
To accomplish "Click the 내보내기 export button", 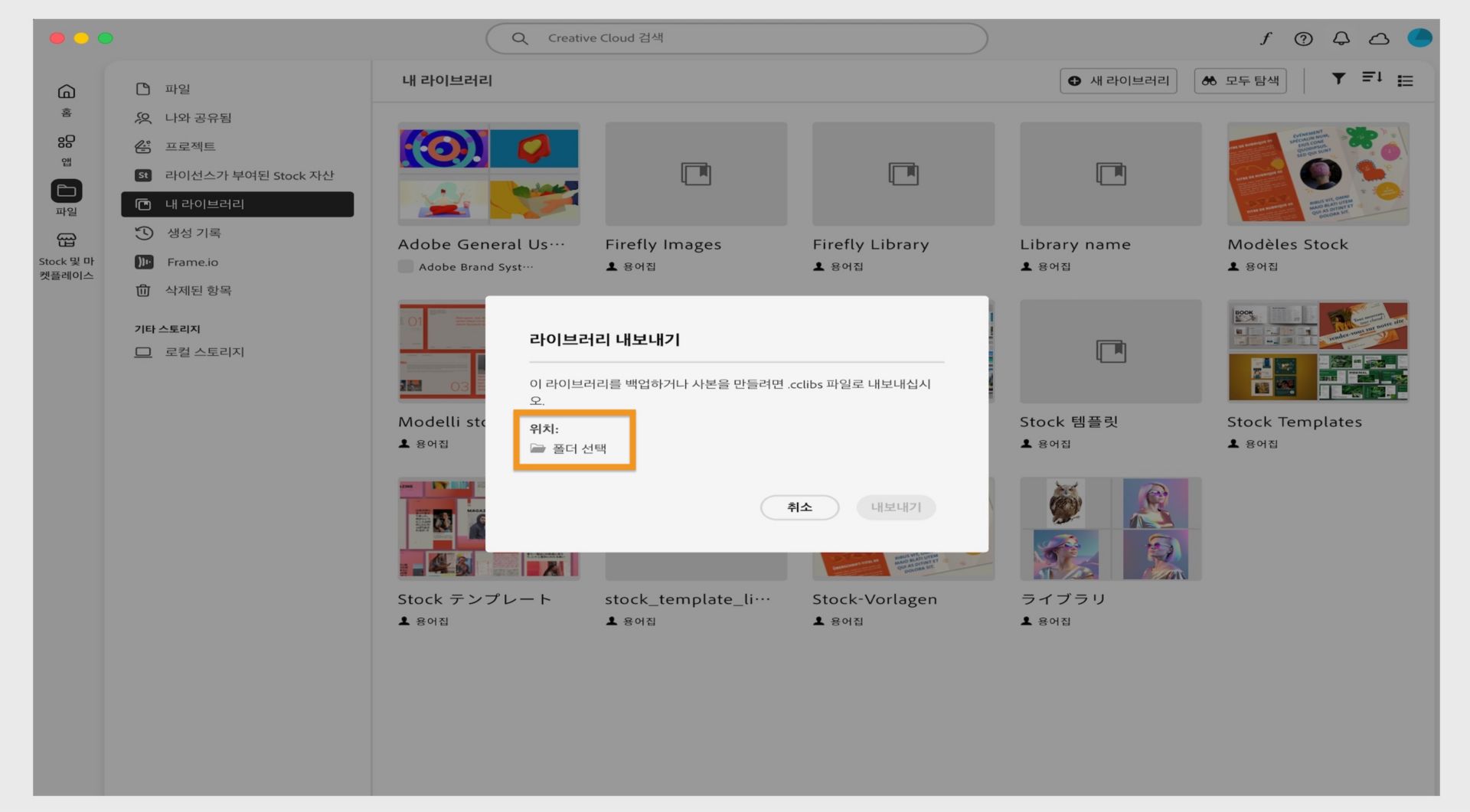I will click(x=896, y=507).
